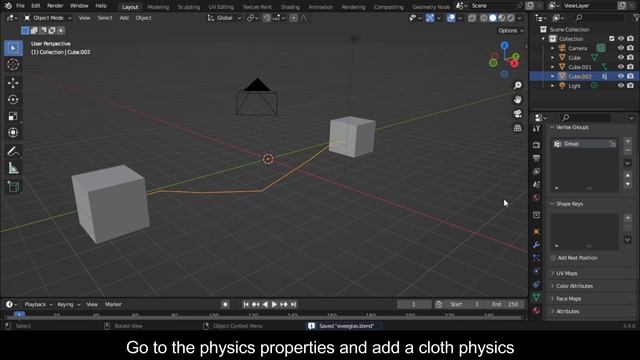This screenshot has height=360, width=640.
Task: Click the properties panel search field
Action: pos(585,118)
